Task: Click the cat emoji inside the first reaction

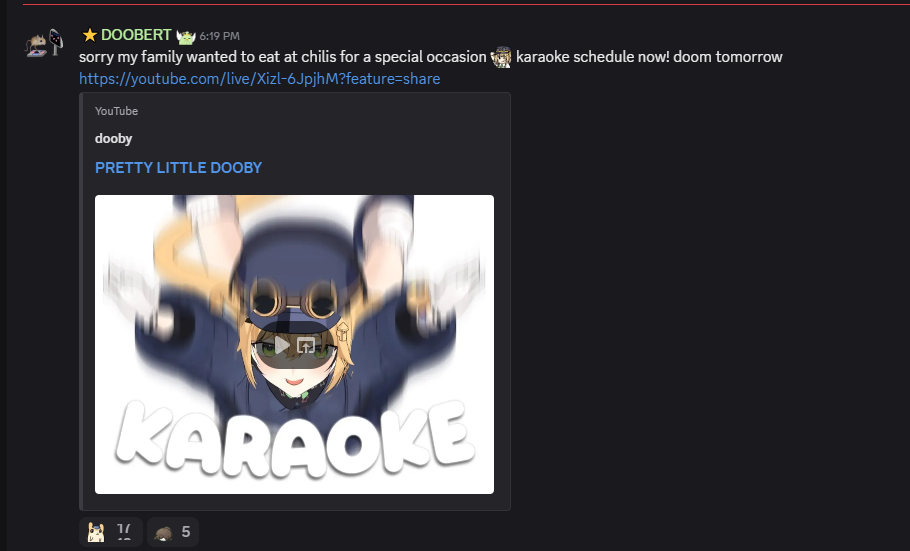Action: tap(96, 532)
